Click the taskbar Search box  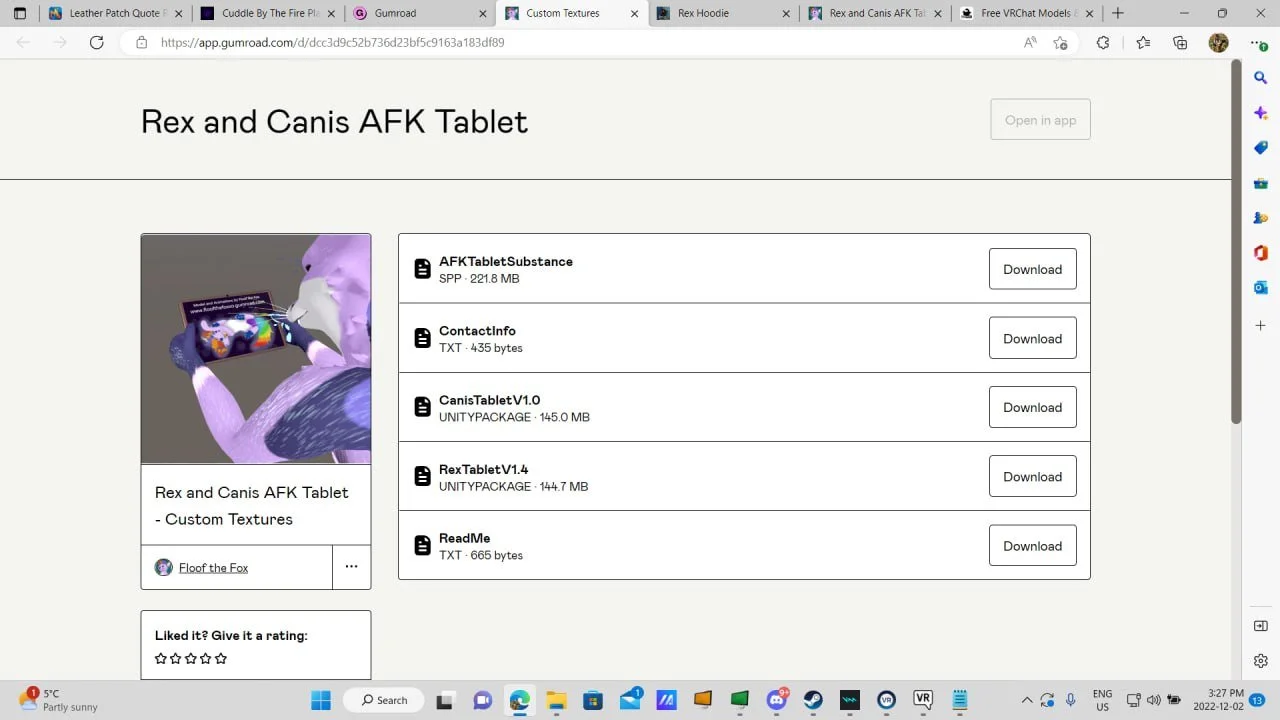385,700
